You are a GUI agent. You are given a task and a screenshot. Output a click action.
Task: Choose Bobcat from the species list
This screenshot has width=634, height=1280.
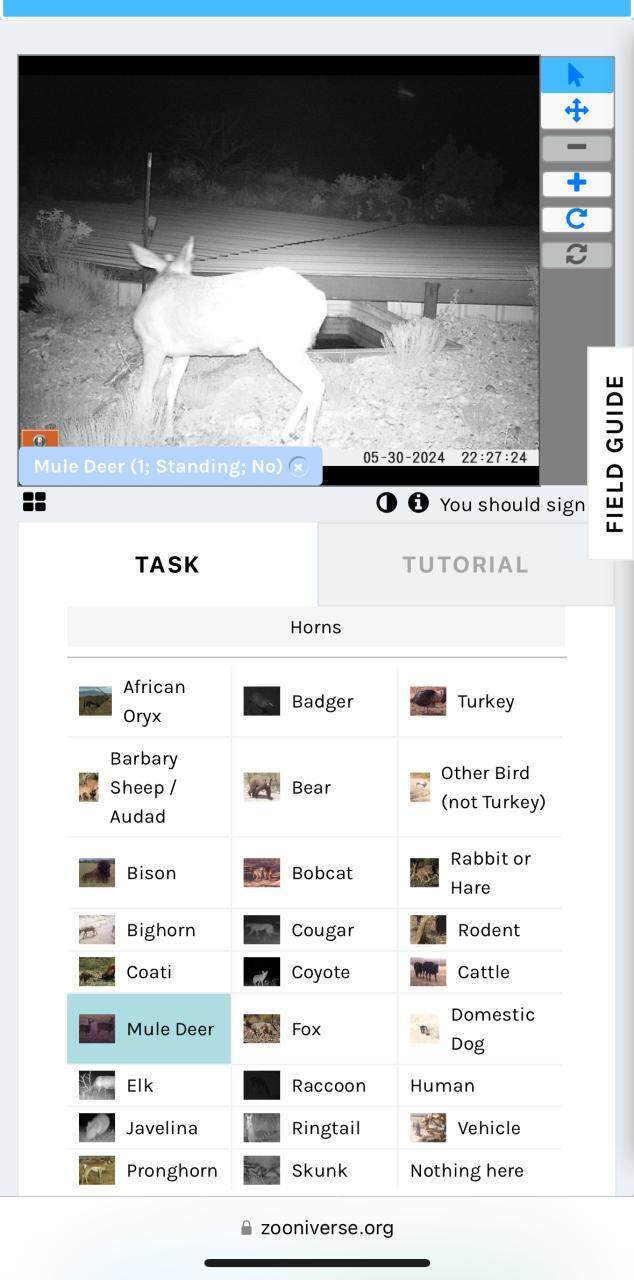point(314,873)
